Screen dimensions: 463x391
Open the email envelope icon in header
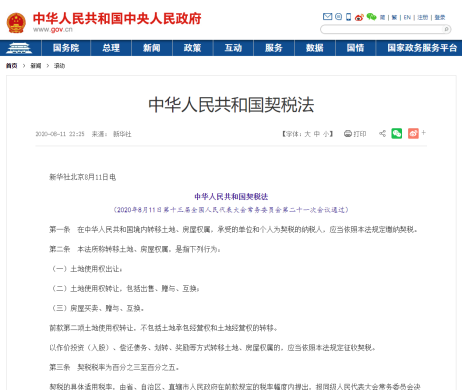click(x=327, y=17)
